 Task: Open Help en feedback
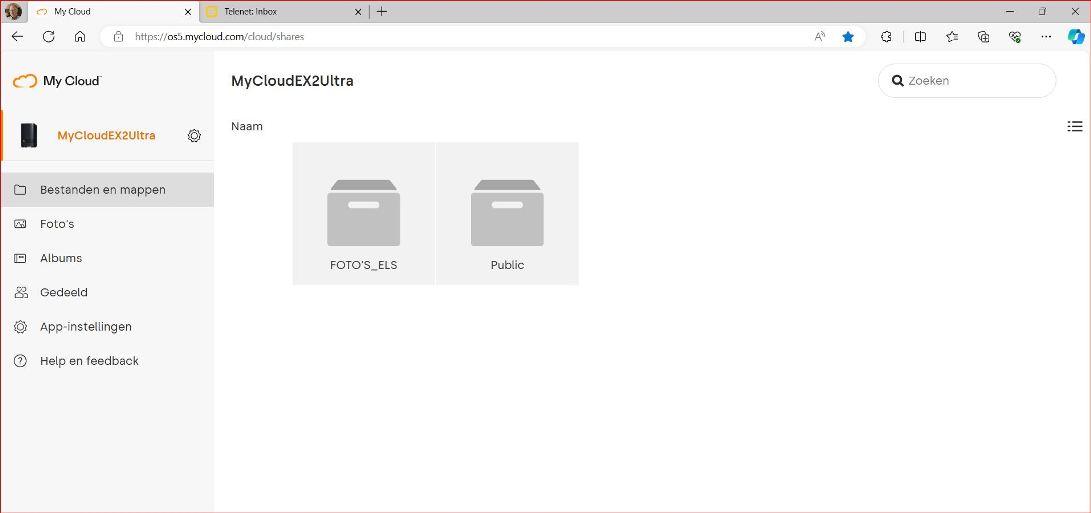89,361
